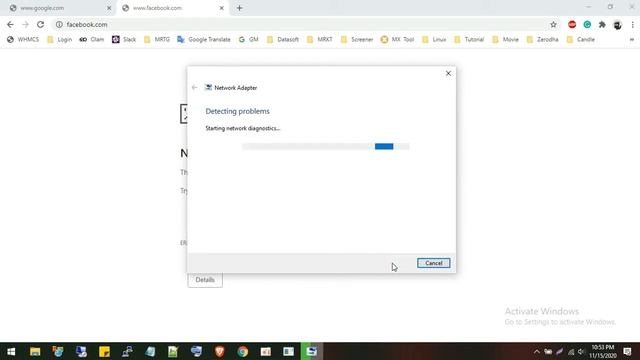Open the taskbar clock and date
The image size is (640, 360).
pos(603,351)
